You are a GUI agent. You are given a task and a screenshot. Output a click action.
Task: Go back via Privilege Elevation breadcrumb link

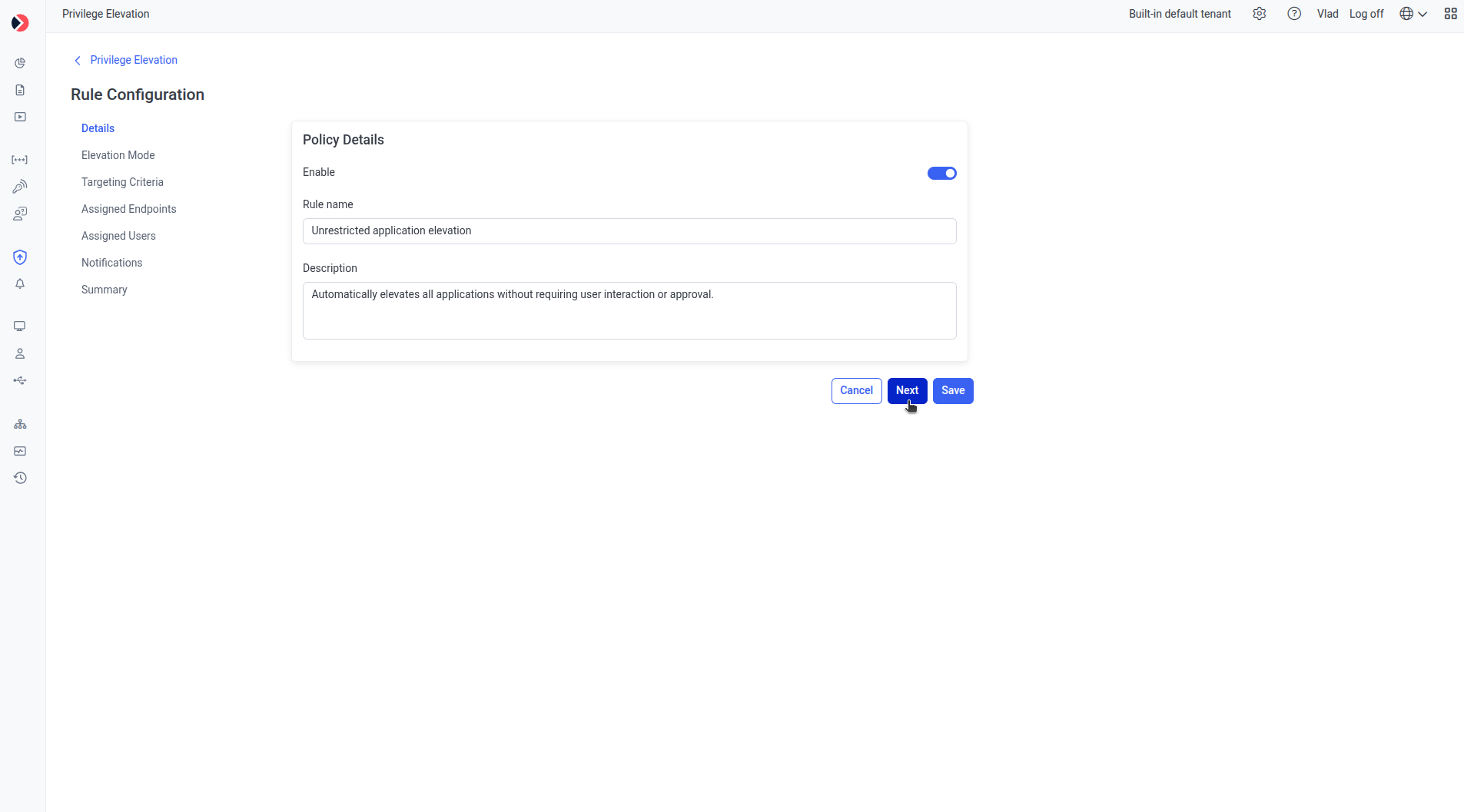coord(133,60)
